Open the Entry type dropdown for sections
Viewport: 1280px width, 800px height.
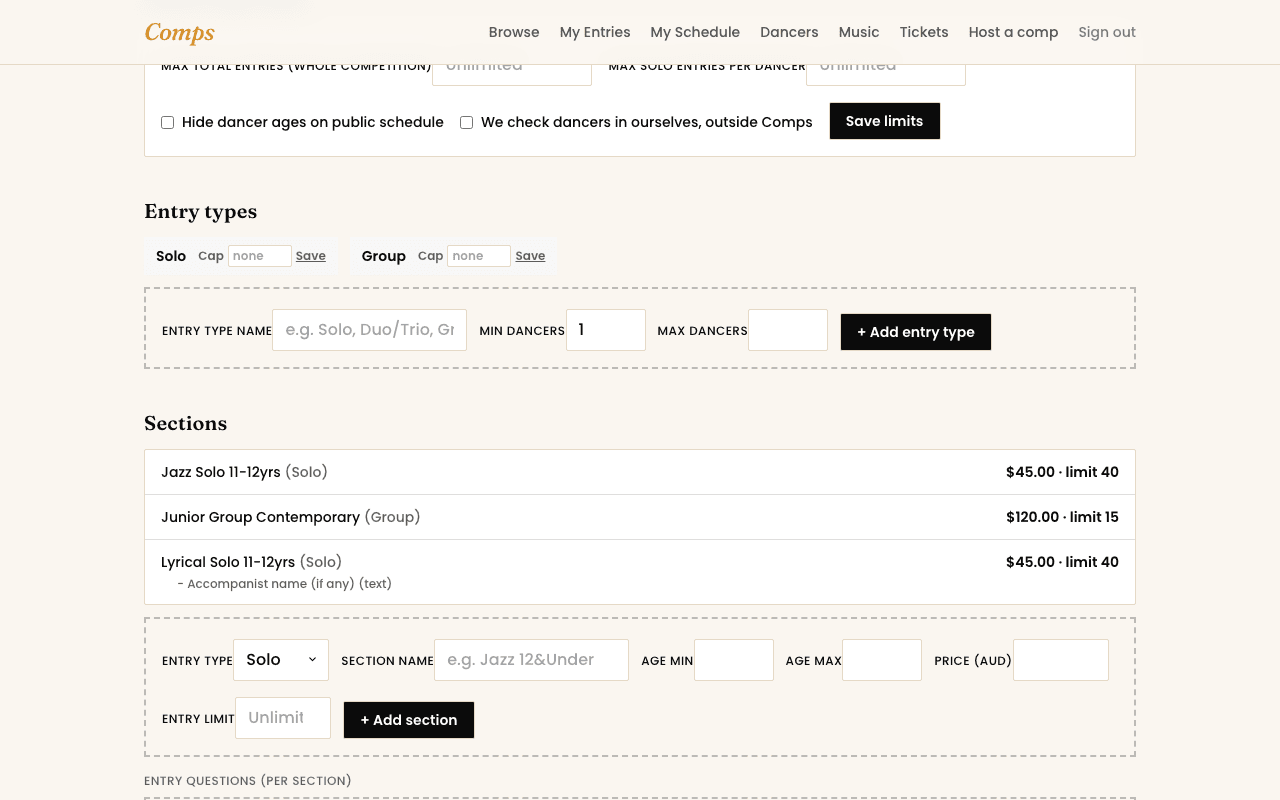pos(281,660)
